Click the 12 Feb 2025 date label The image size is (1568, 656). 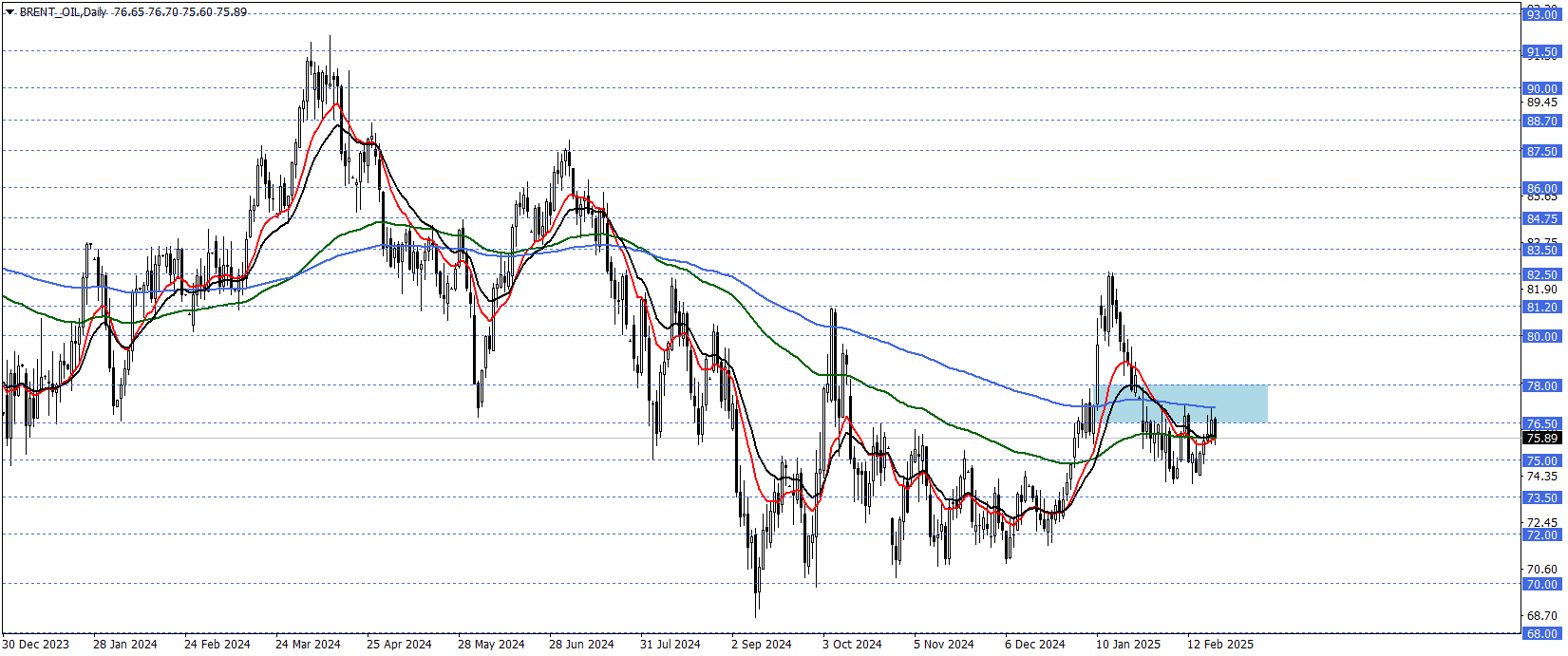coord(1220,644)
